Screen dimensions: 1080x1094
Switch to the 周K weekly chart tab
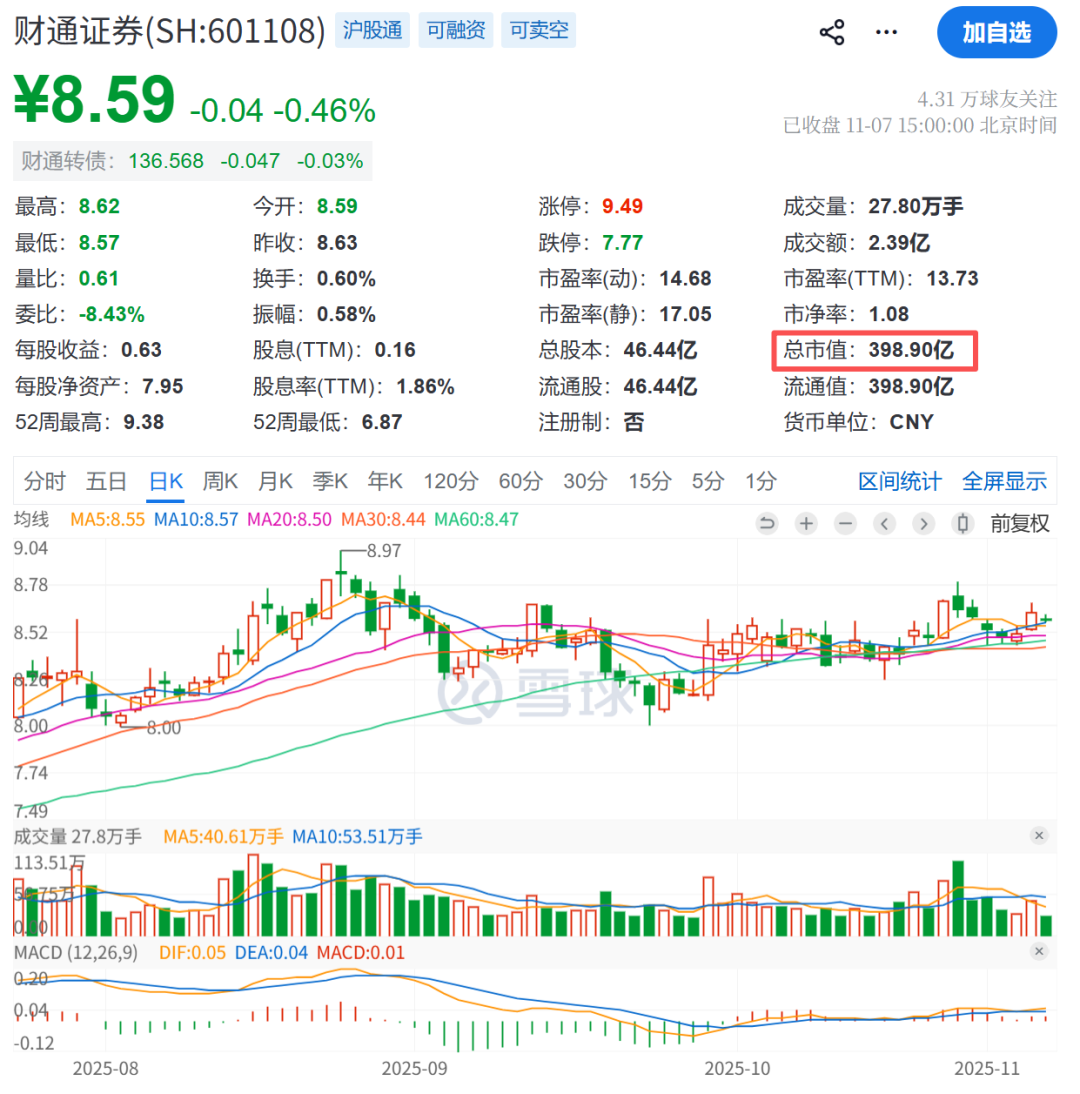point(219,481)
